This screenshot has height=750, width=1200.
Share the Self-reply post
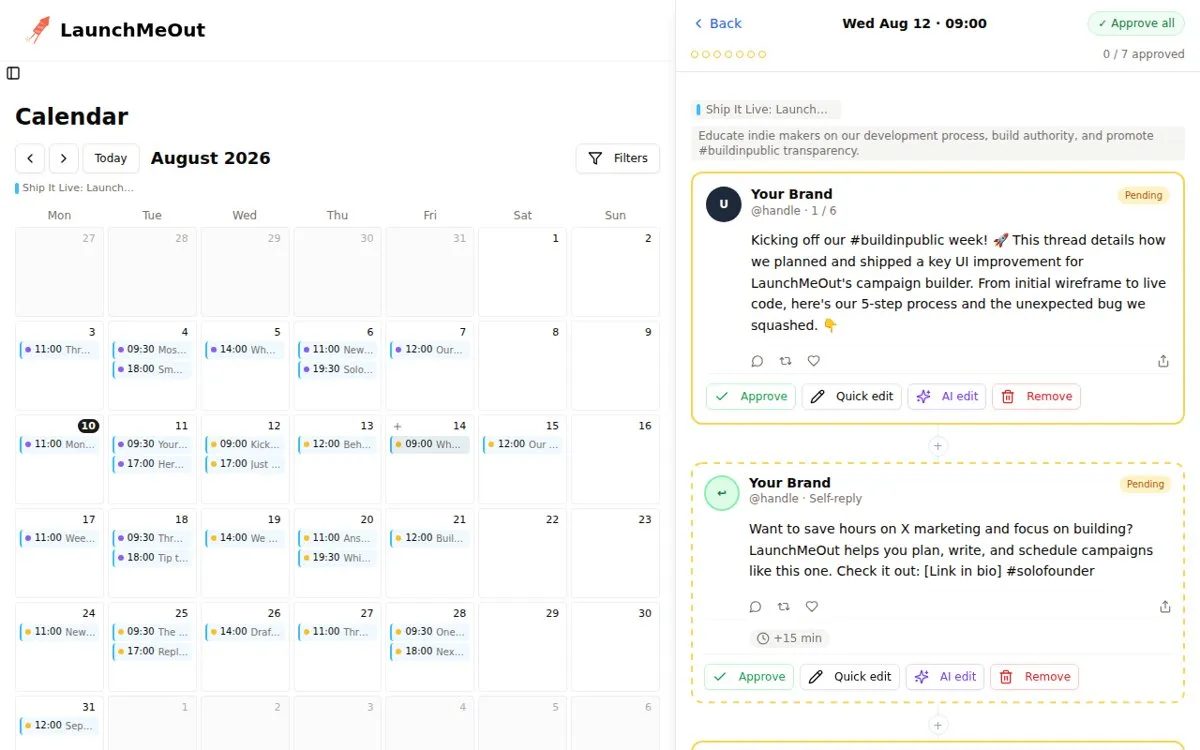point(1164,606)
